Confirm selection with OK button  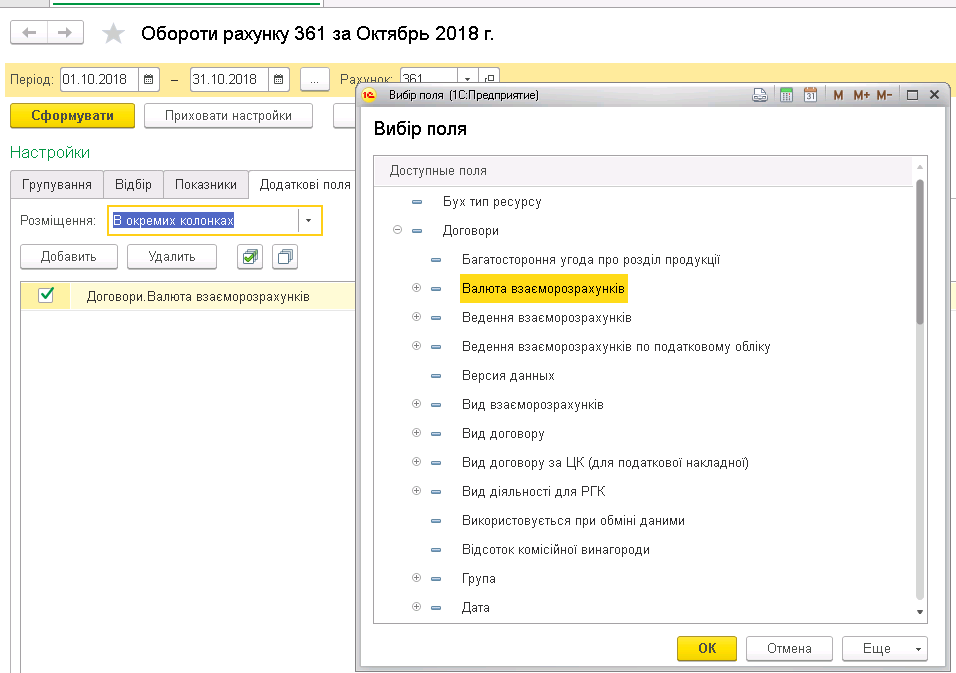(x=707, y=649)
